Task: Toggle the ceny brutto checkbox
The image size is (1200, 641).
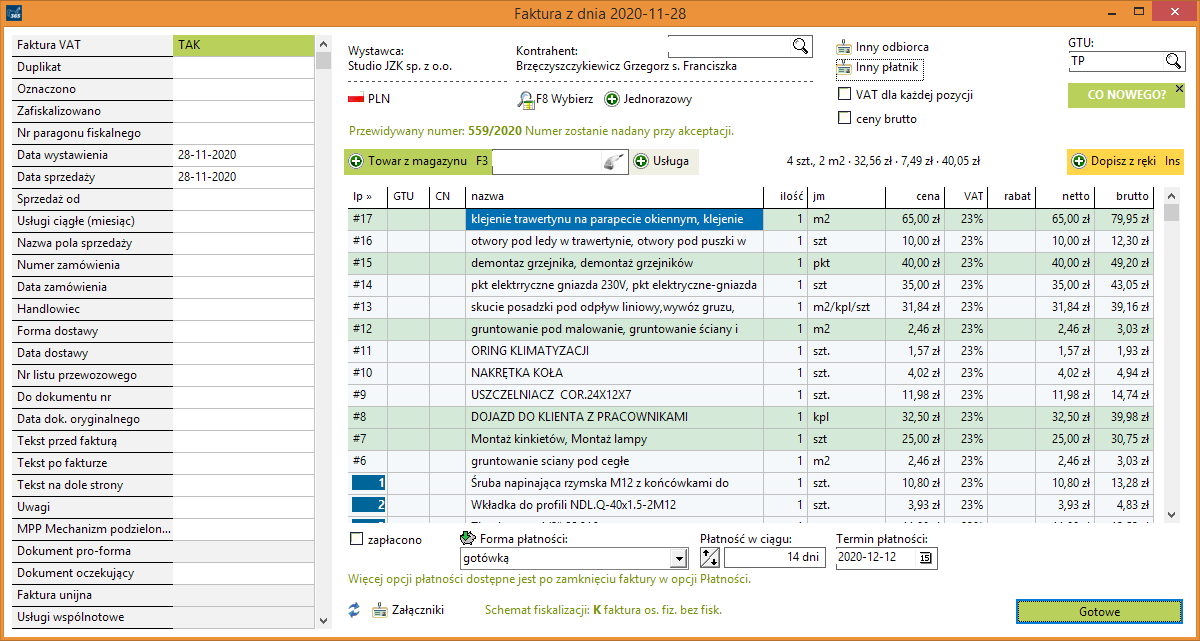Action: (x=844, y=119)
